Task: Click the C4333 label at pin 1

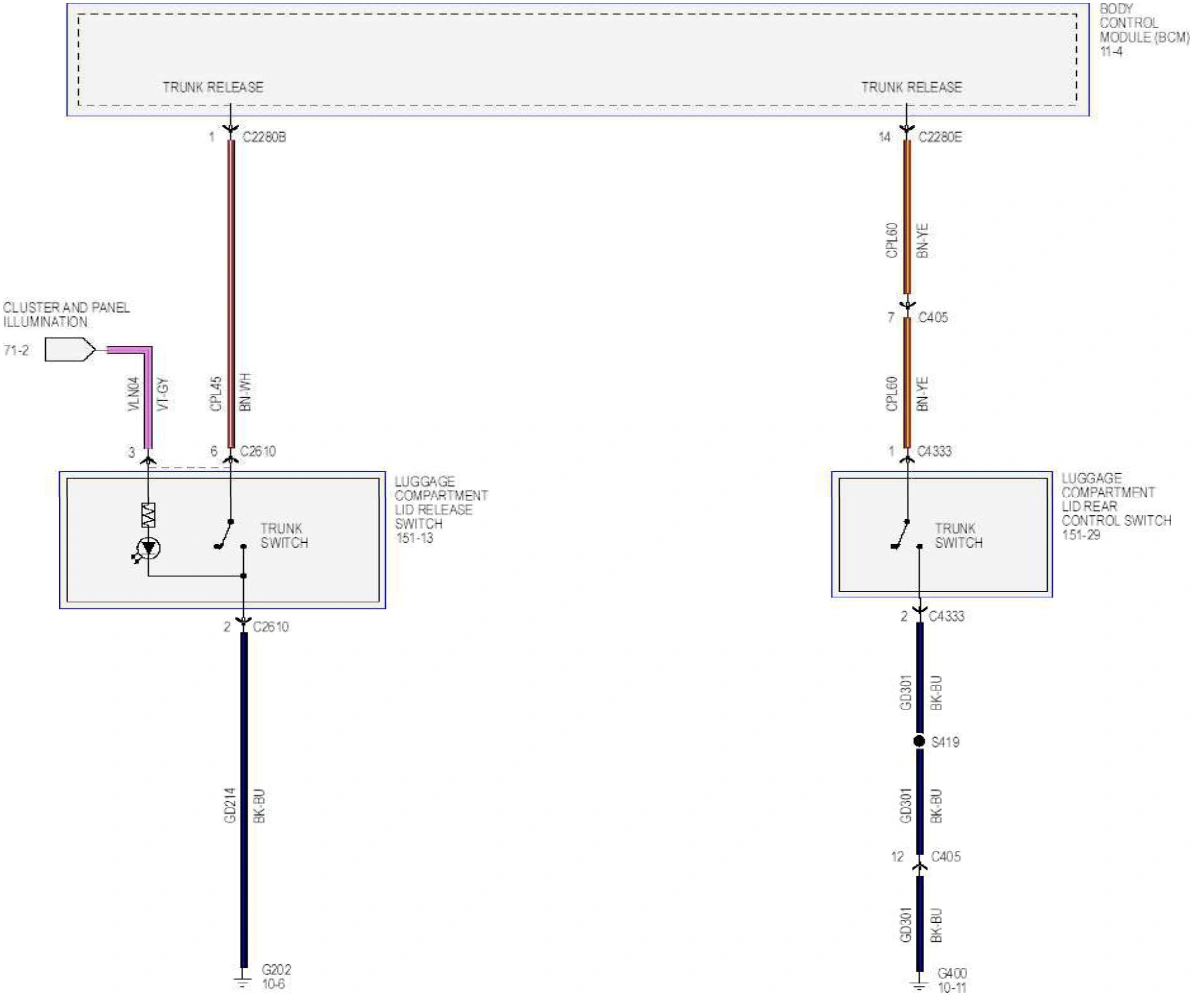Action: (x=934, y=452)
